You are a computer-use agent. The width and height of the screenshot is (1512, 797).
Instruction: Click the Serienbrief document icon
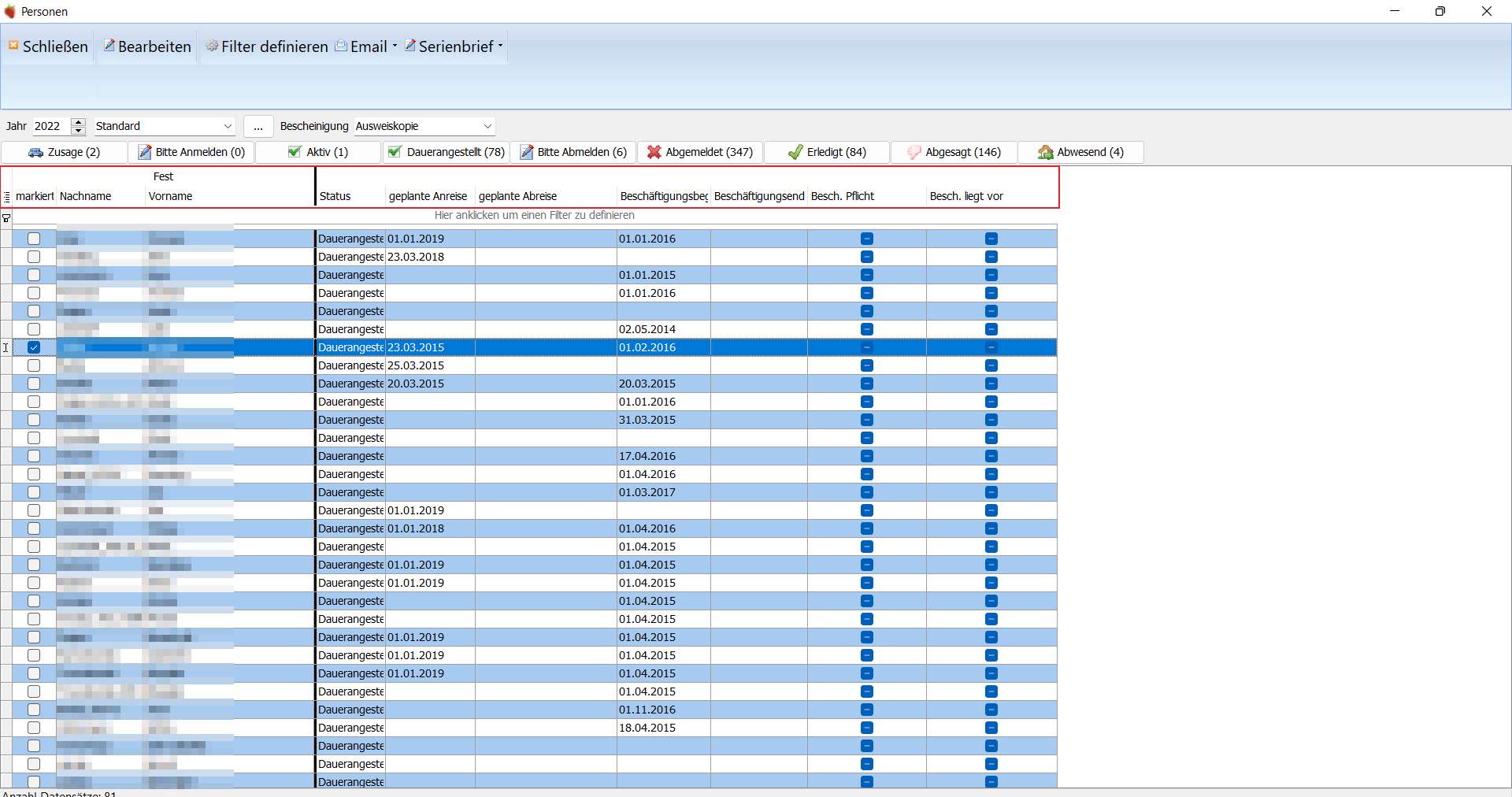click(410, 46)
